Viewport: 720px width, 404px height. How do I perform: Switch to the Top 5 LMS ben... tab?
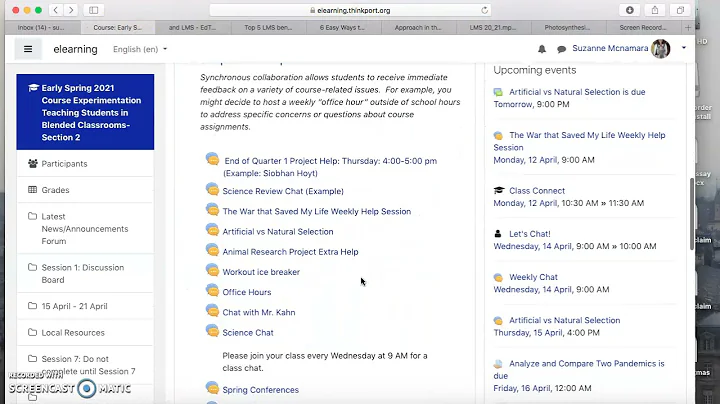click(268, 28)
